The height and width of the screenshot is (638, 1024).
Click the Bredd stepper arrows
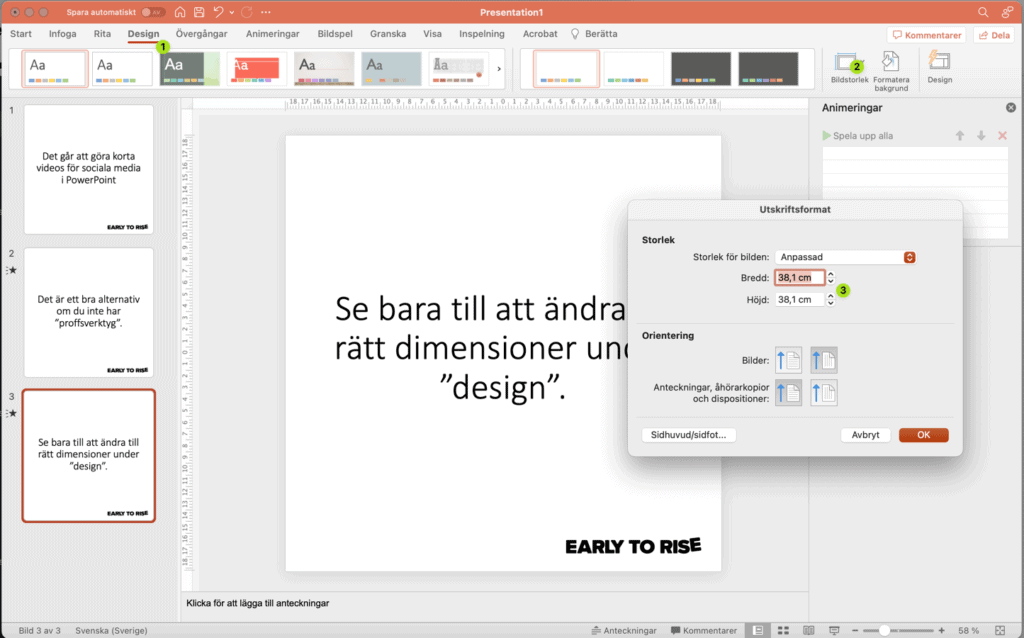click(831, 278)
